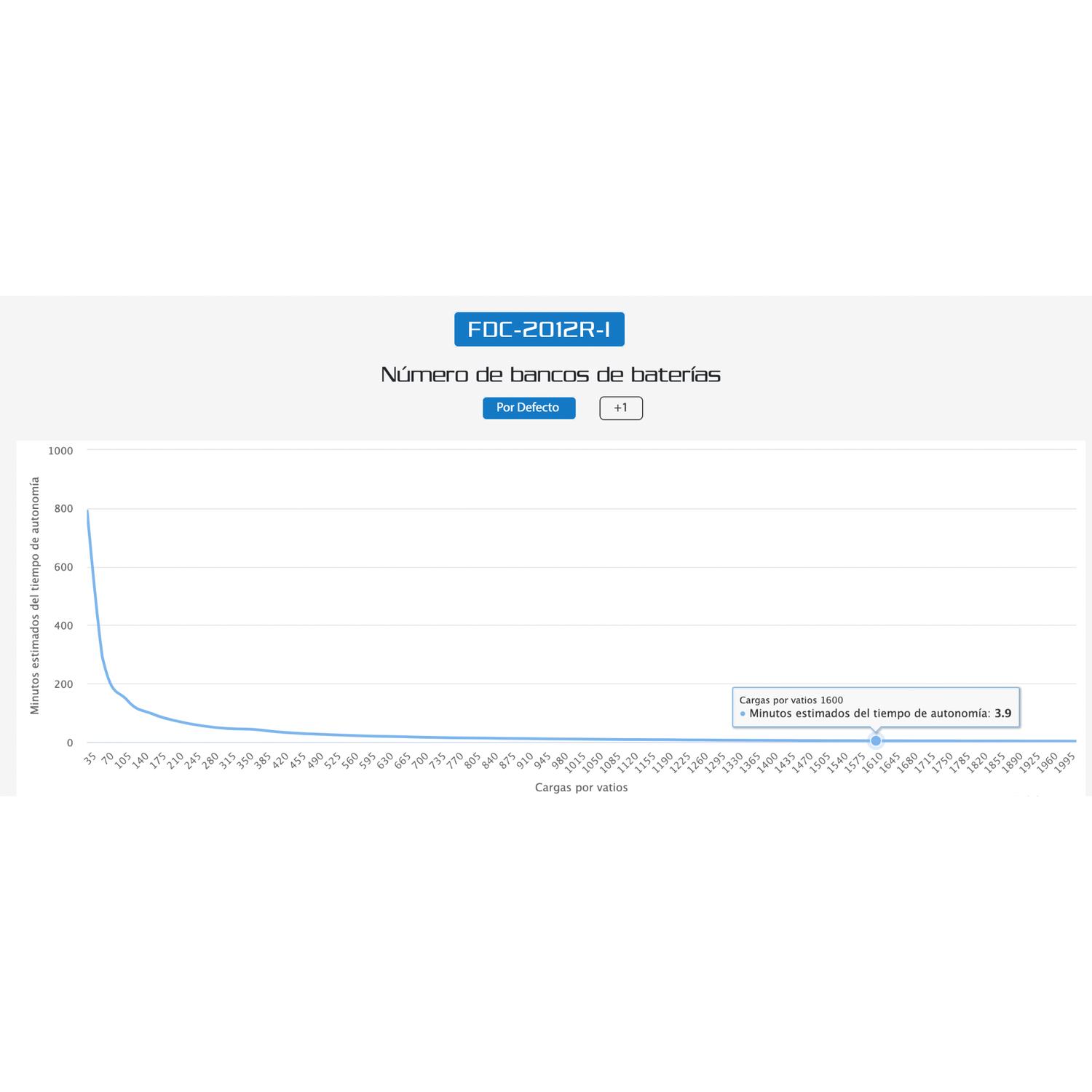Click the 1995 label on x-axis
The image size is (1092, 1092).
[x=1064, y=763]
